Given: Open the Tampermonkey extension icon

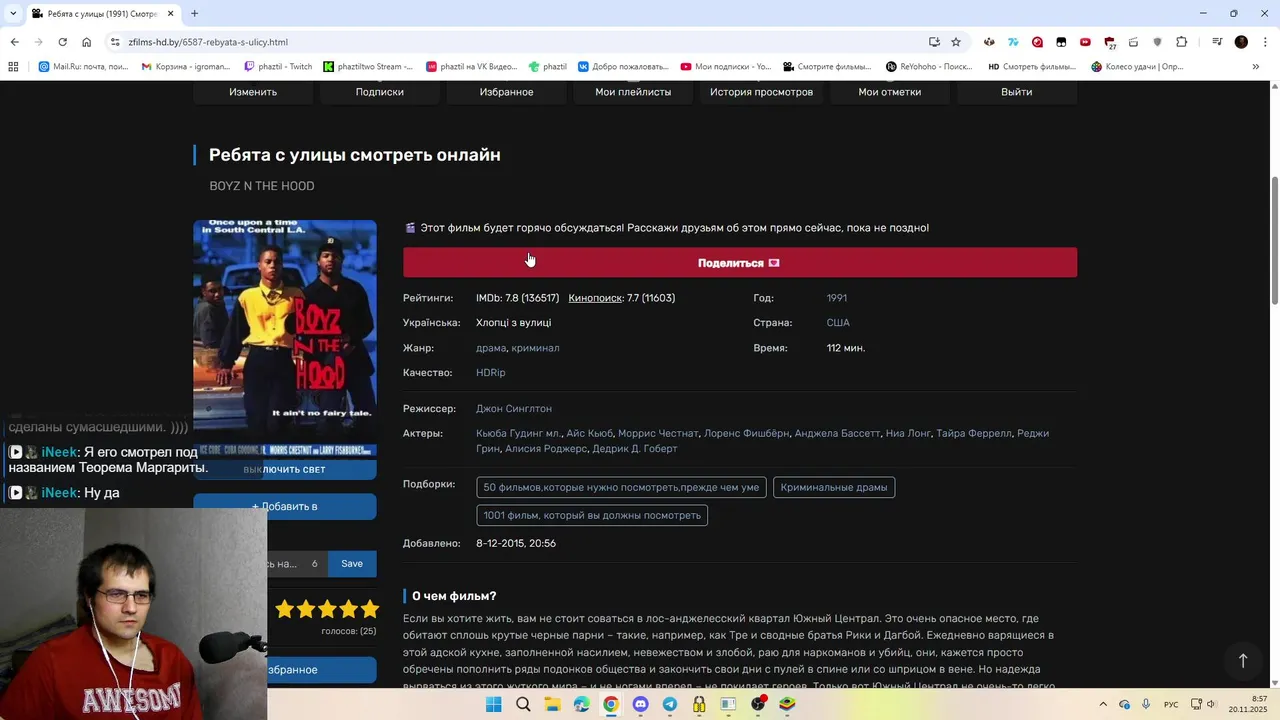Looking at the screenshot, I should coord(1061,42).
